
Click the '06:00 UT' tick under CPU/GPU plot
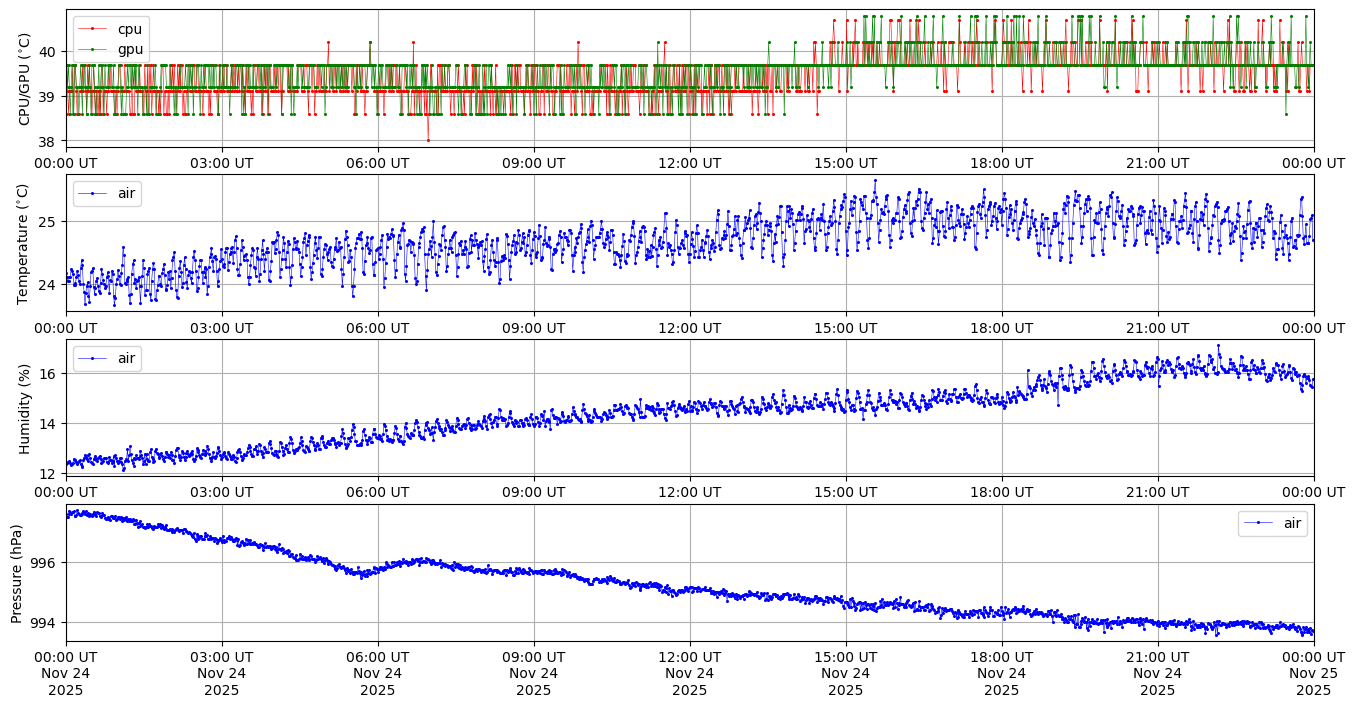coord(377,162)
